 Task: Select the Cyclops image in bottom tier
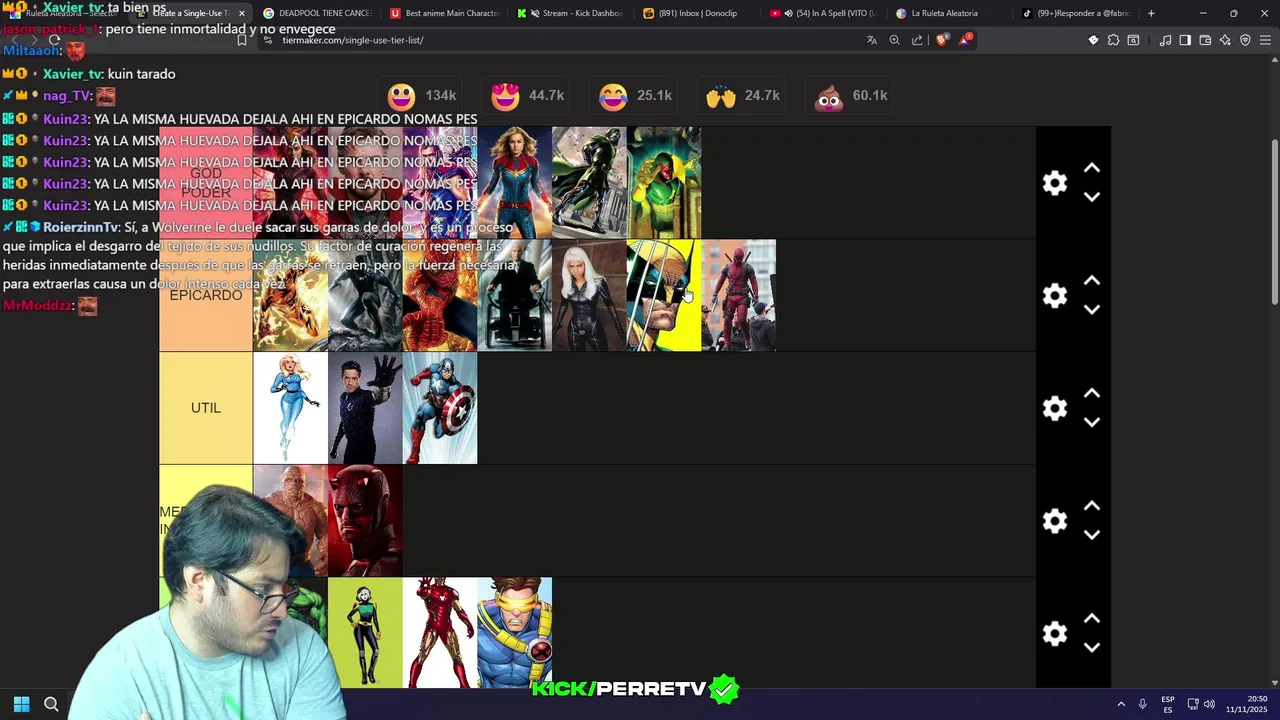coord(515,633)
